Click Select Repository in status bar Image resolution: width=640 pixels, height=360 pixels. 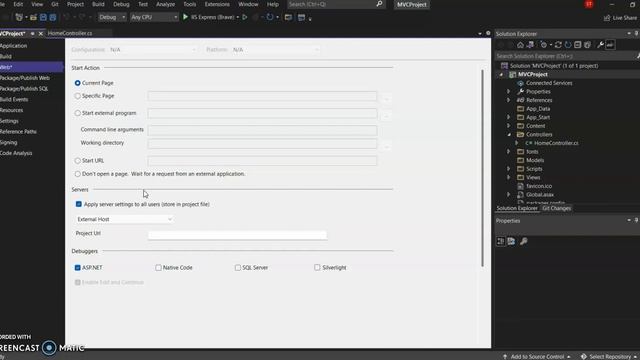coord(608,357)
